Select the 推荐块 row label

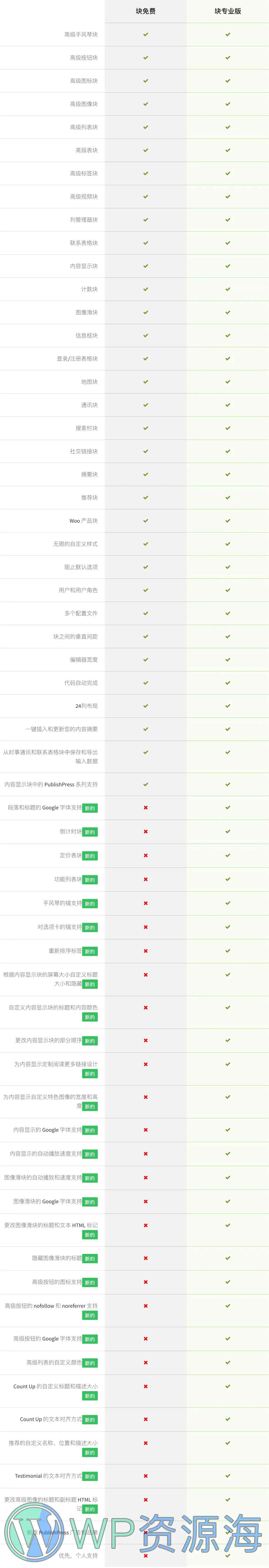tap(89, 497)
